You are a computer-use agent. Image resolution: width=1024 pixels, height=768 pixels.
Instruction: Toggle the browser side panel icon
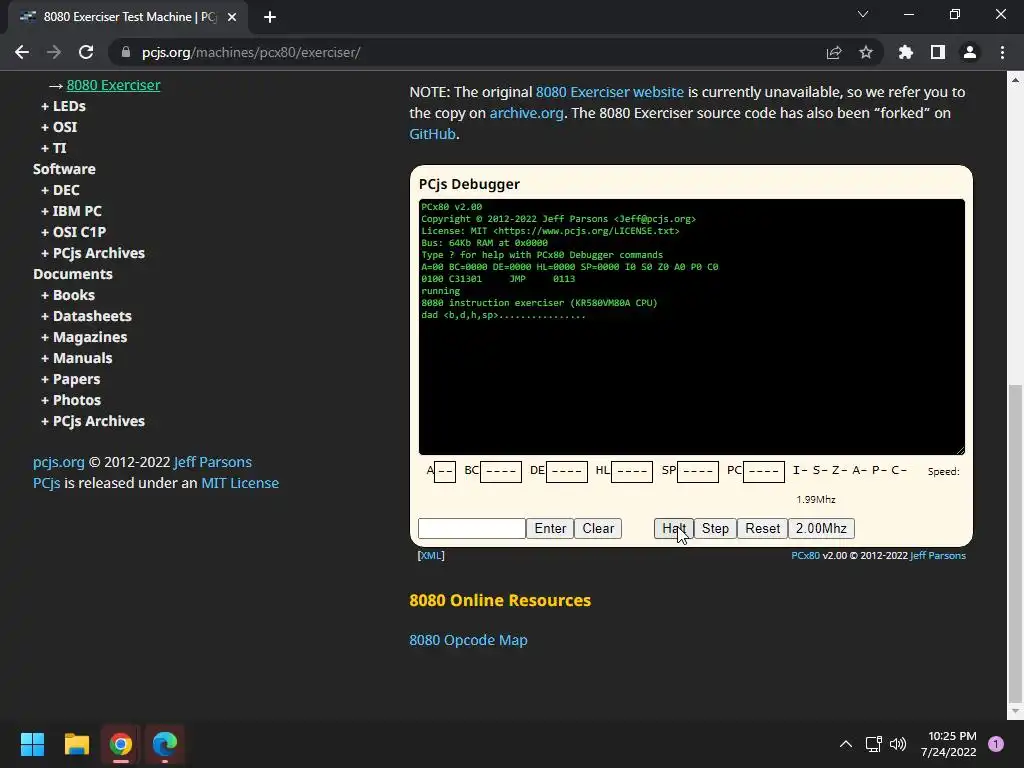tap(938, 52)
